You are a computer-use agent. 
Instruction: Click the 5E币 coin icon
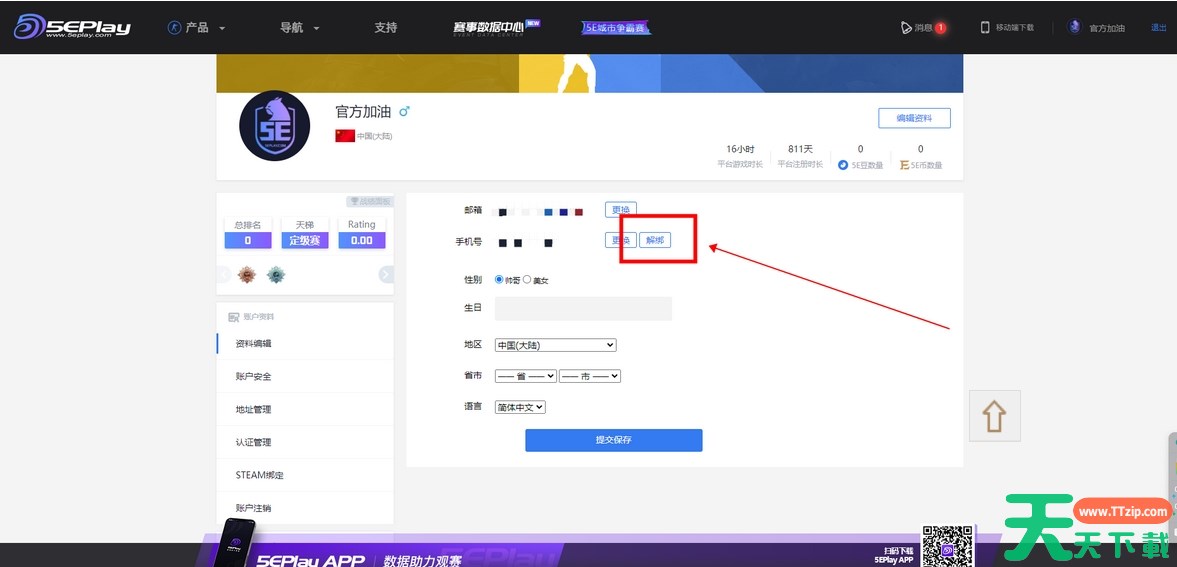point(905,165)
